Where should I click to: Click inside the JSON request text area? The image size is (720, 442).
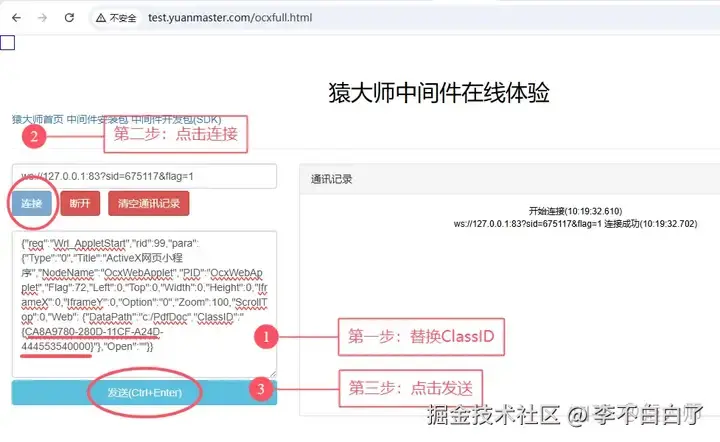tap(144, 304)
